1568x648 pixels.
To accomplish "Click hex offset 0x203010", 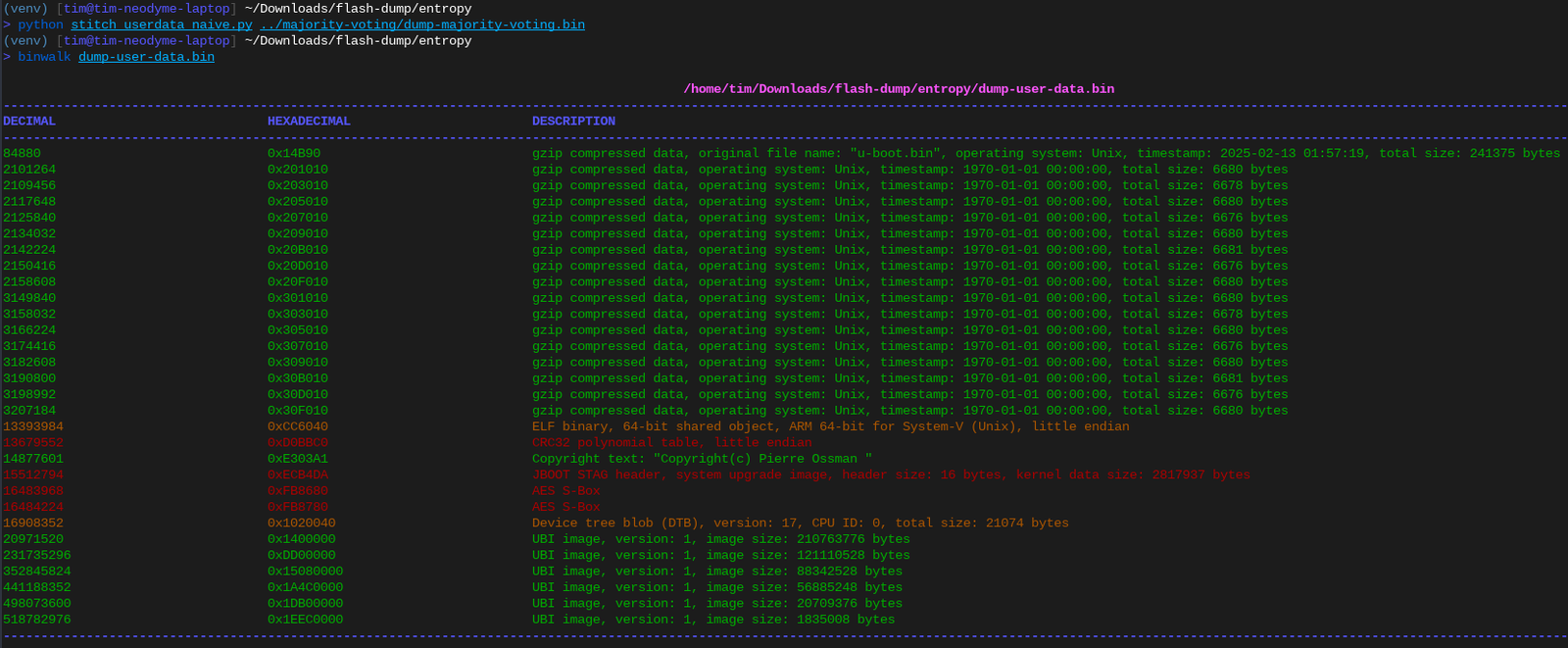I will coord(298,185).
